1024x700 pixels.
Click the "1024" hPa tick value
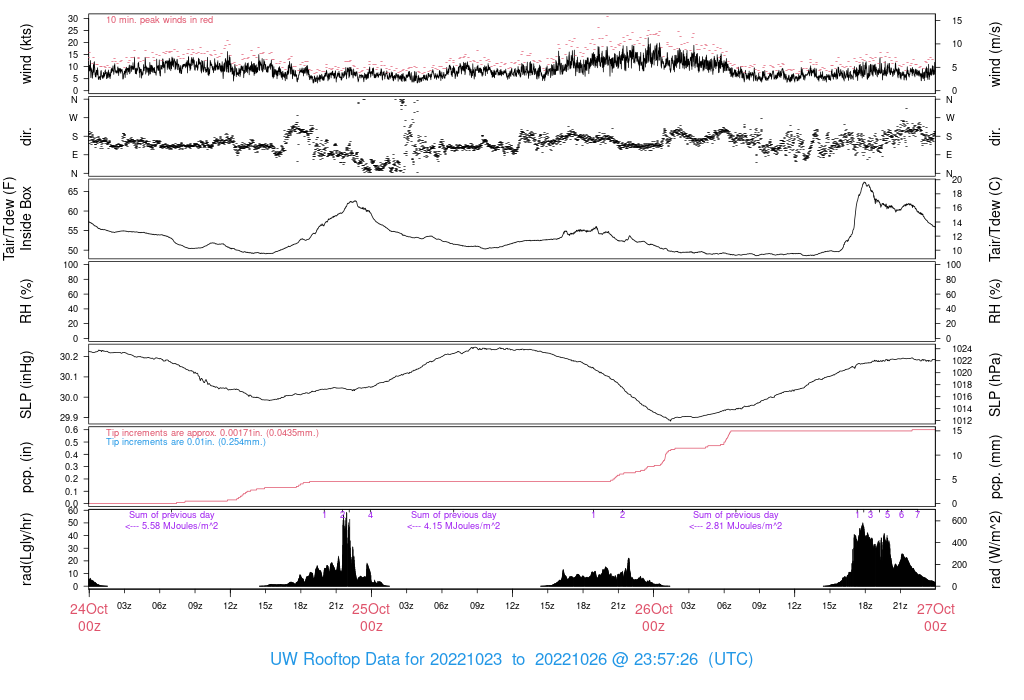coord(962,349)
